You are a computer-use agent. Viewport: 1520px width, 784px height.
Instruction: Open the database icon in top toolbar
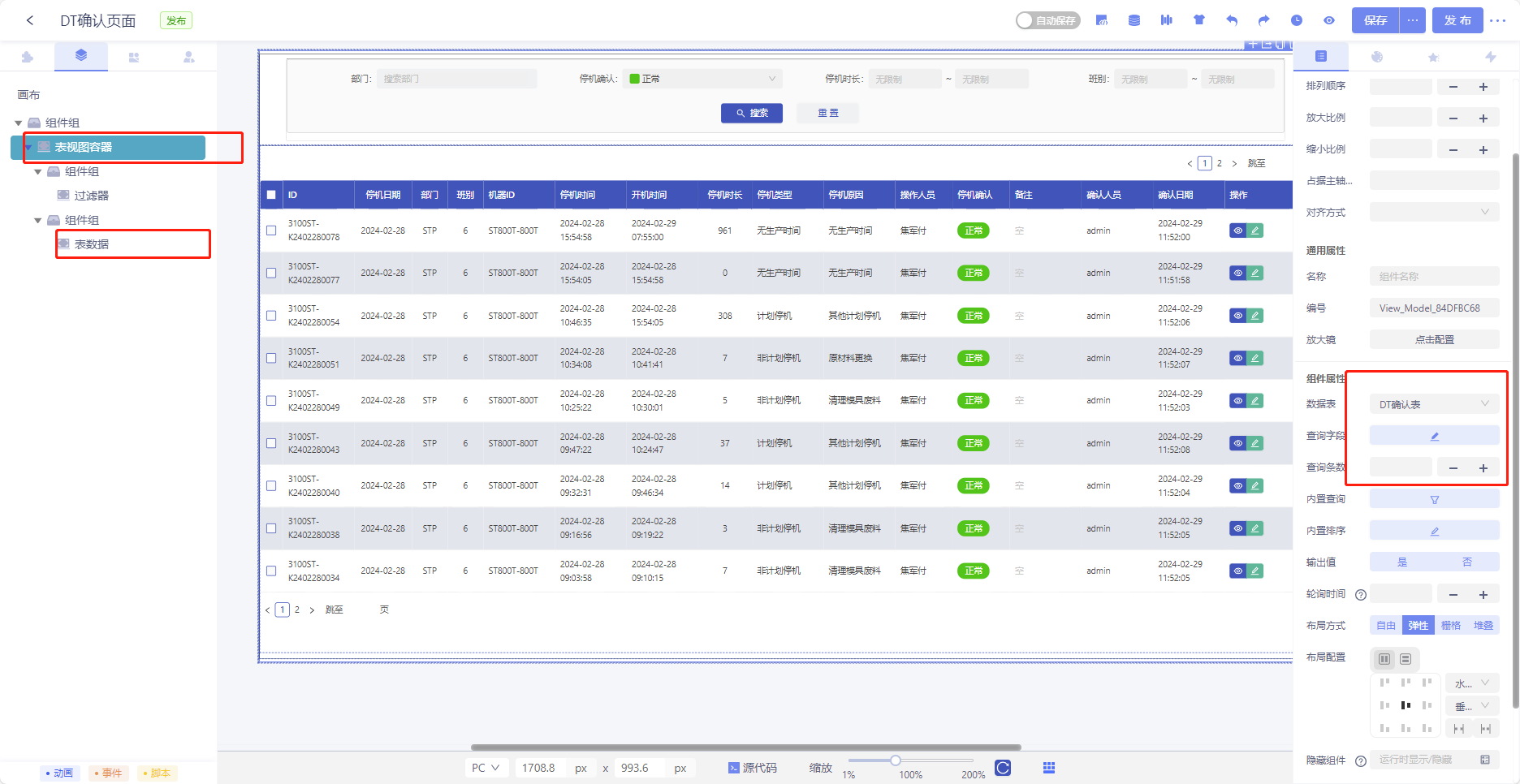pyautogui.click(x=1134, y=20)
